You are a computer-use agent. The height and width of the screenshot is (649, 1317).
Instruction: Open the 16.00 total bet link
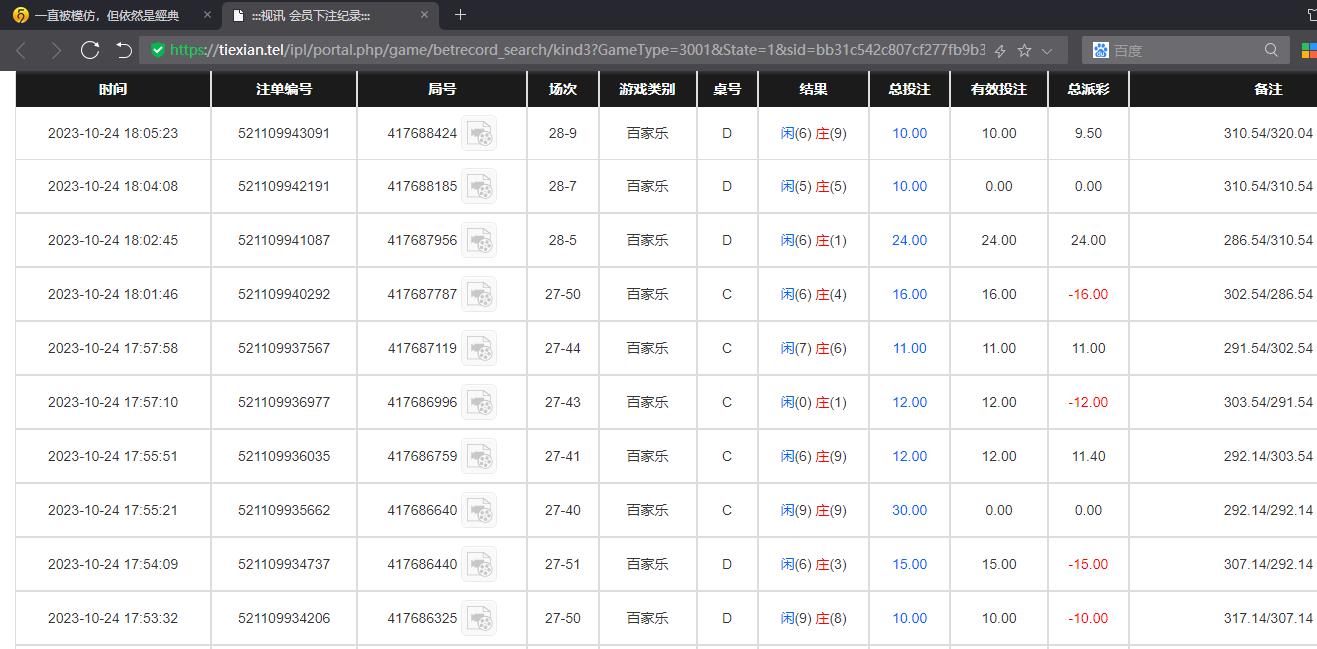[x=910, y=294]
